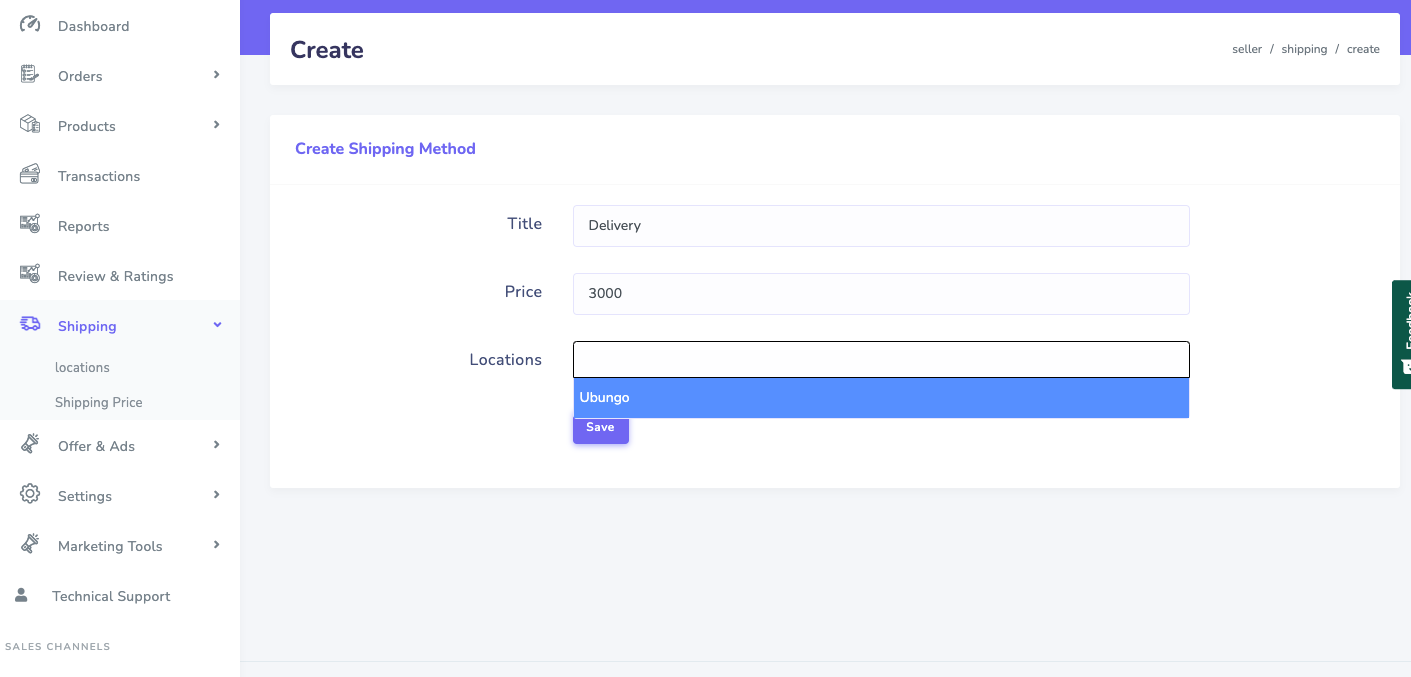Click the Offer & Ads megaphone icon

coord(30,445)
